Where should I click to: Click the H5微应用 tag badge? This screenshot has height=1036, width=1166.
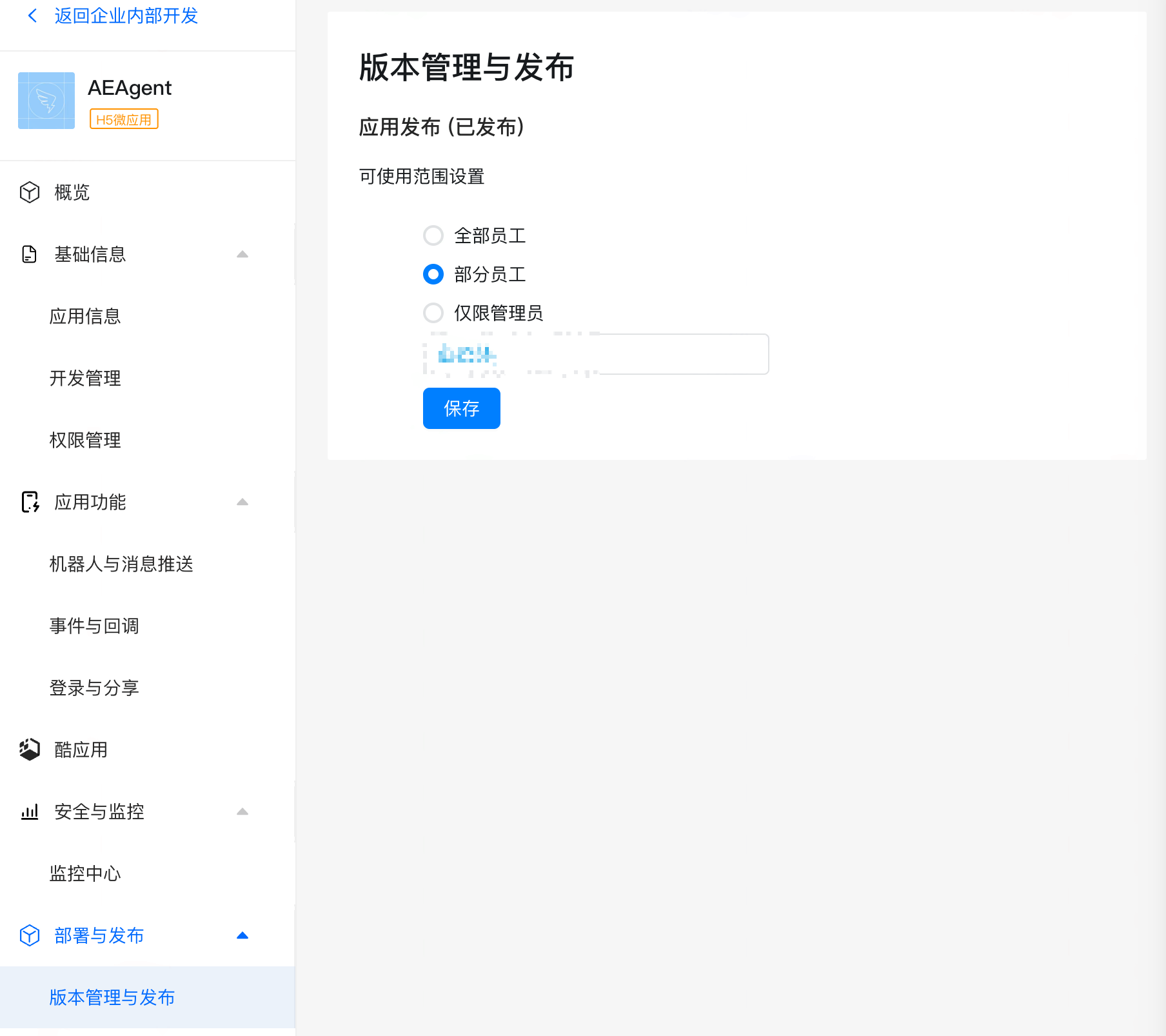click(124, 119)
